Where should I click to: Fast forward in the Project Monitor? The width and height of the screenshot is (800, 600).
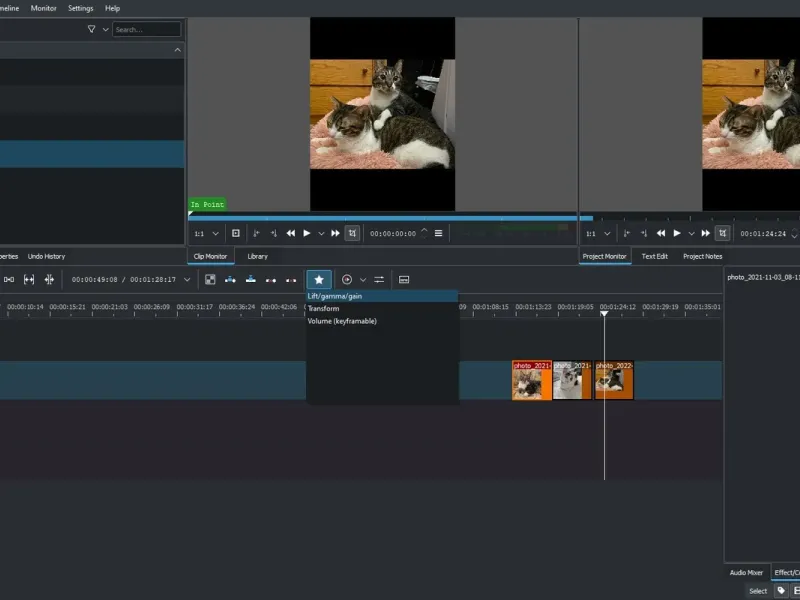(x=706, y=233)
